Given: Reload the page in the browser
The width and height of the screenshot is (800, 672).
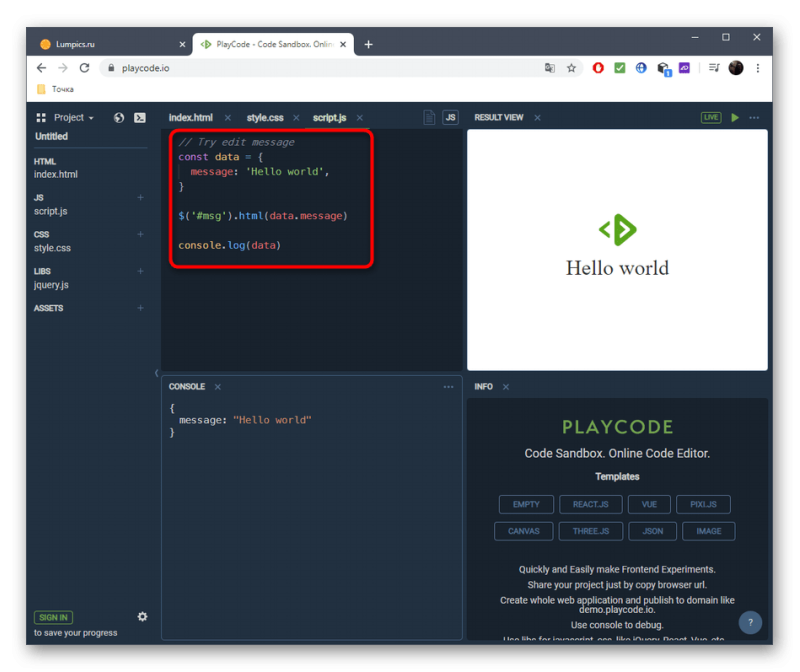Looking at the screenshot, I should 85,68.
